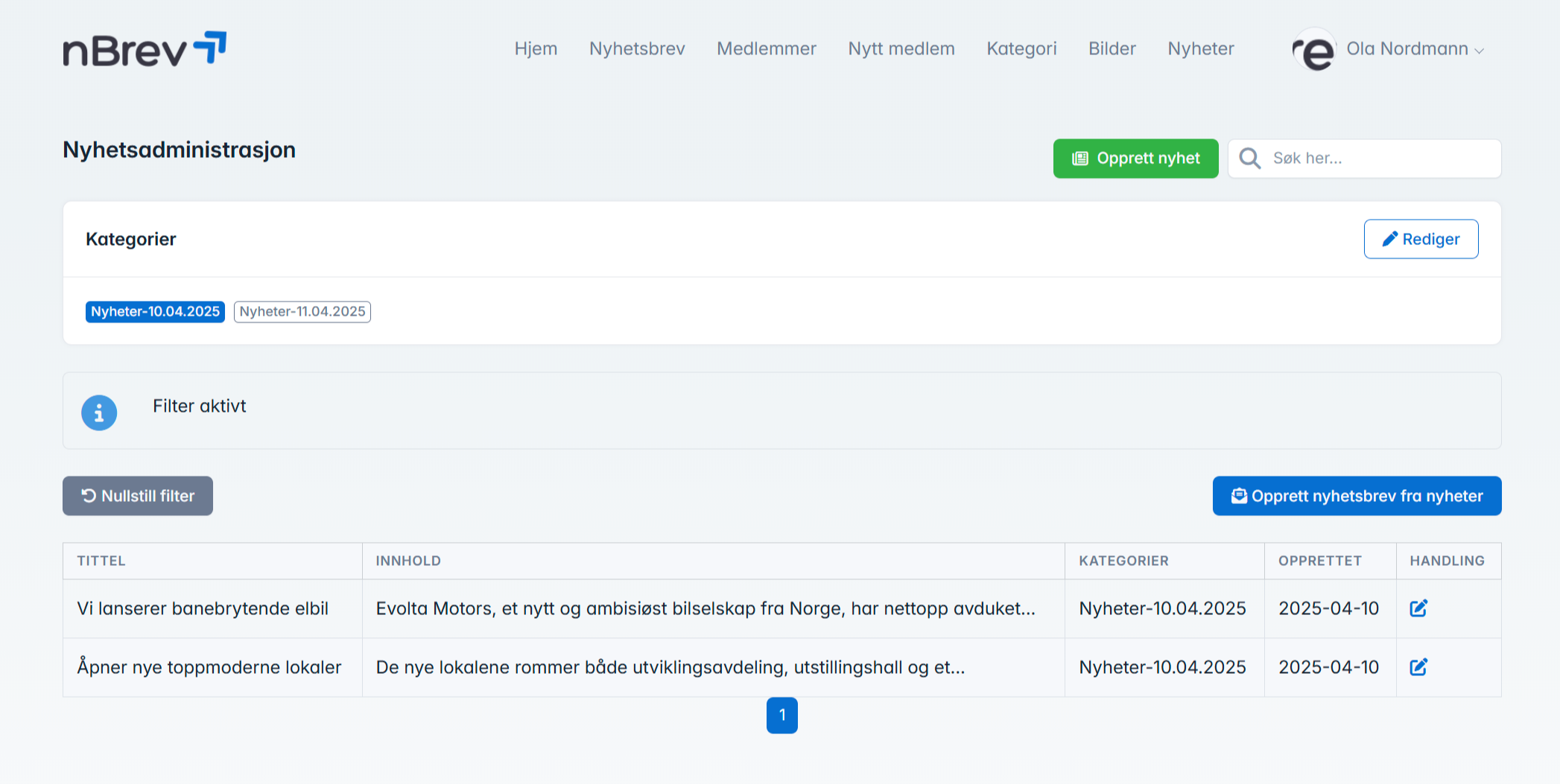Click the search magnifier icon
The width and height of the screenshot is (1560, 784).
(x=1249, y=159)
